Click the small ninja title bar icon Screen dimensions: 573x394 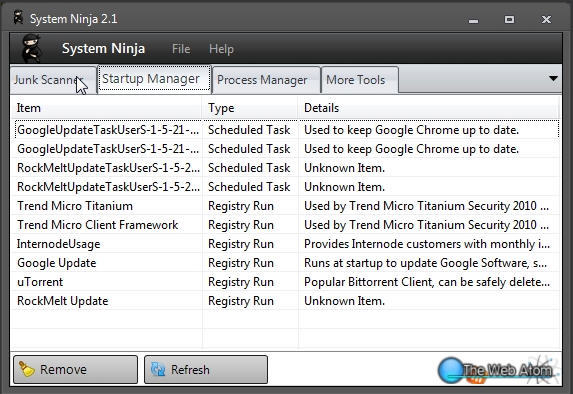point(18,18)
